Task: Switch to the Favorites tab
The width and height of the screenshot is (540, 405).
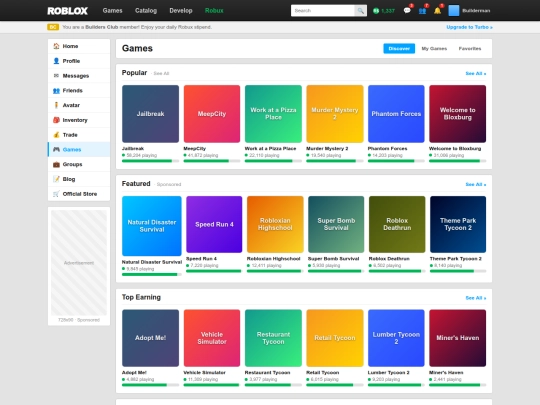Action: pos(470,49)
